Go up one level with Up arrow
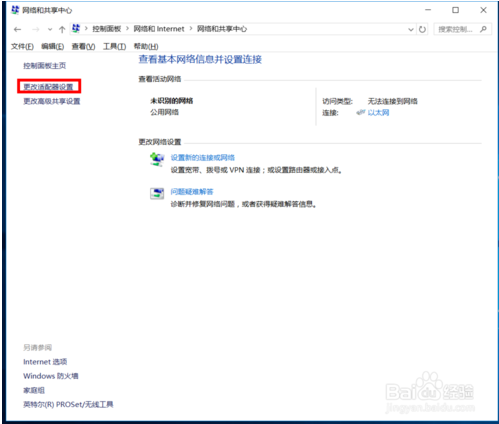This screenshot has height=424, width=499. pyautogui.click(x=62, y=30)
